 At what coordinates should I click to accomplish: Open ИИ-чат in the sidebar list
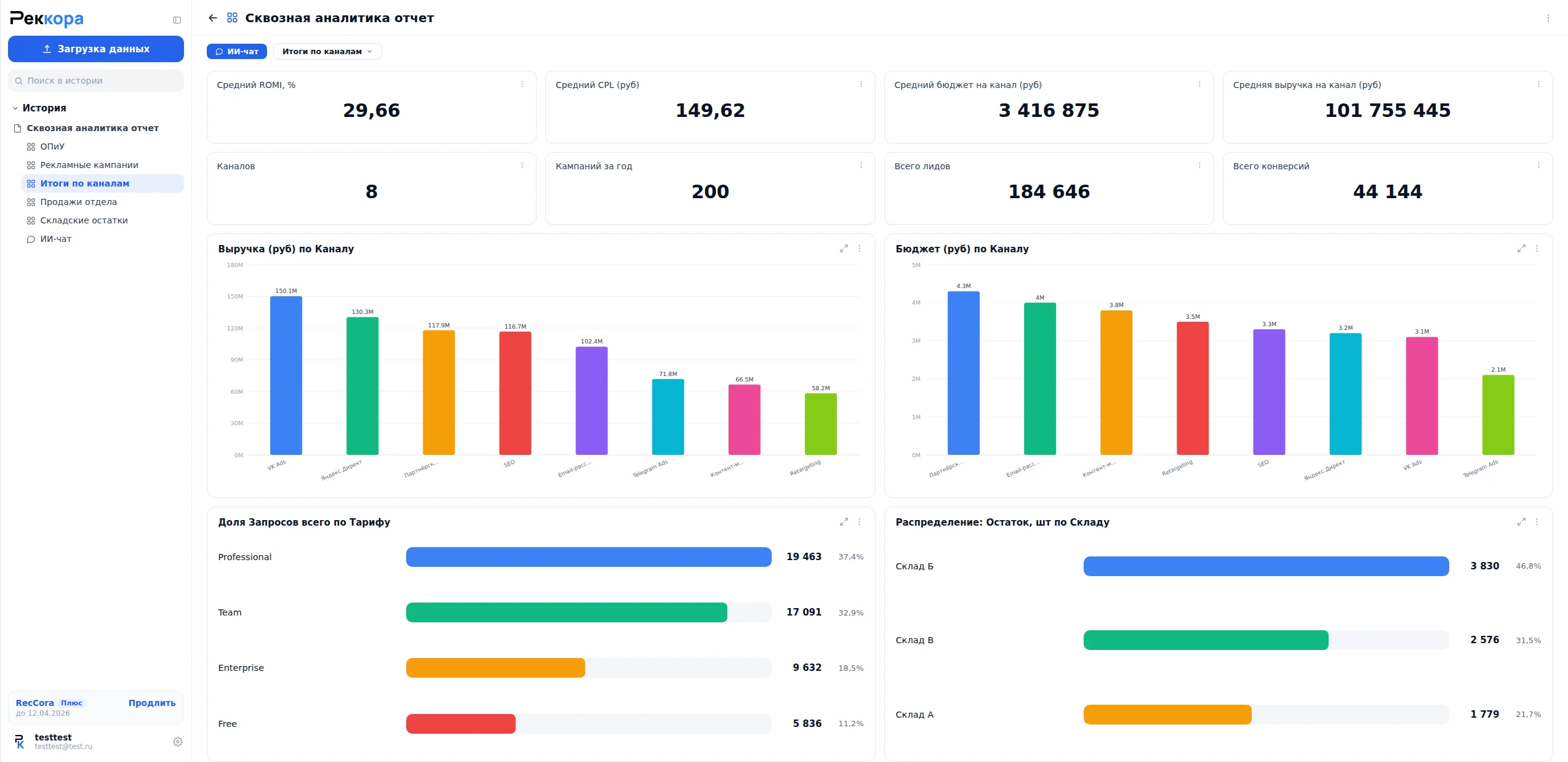click(55, 239)
